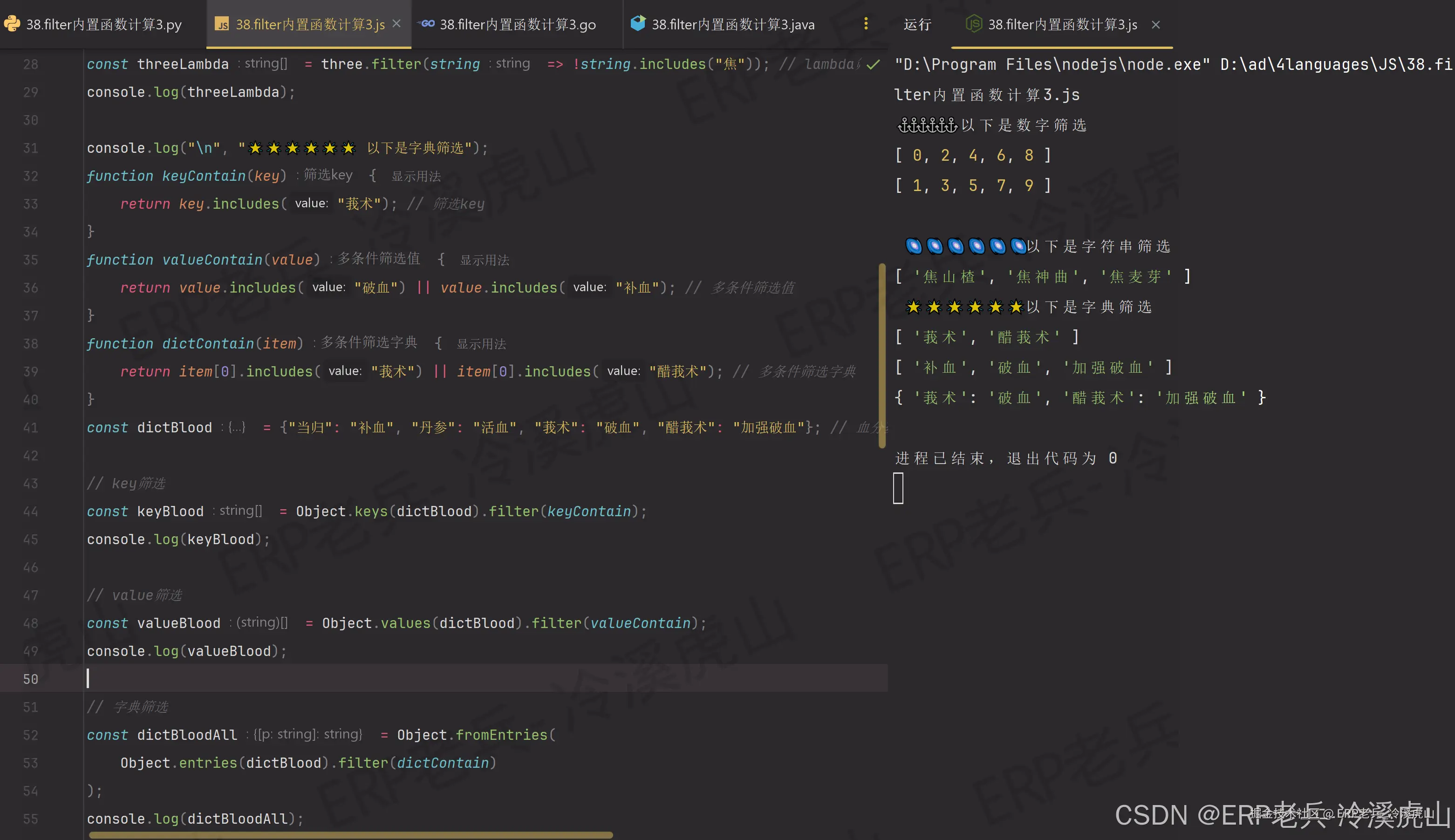Click the JS file icon on the editor tab
Image resolution: width=1455 pixels, height=840 pixels.
[x=222, y=24]
